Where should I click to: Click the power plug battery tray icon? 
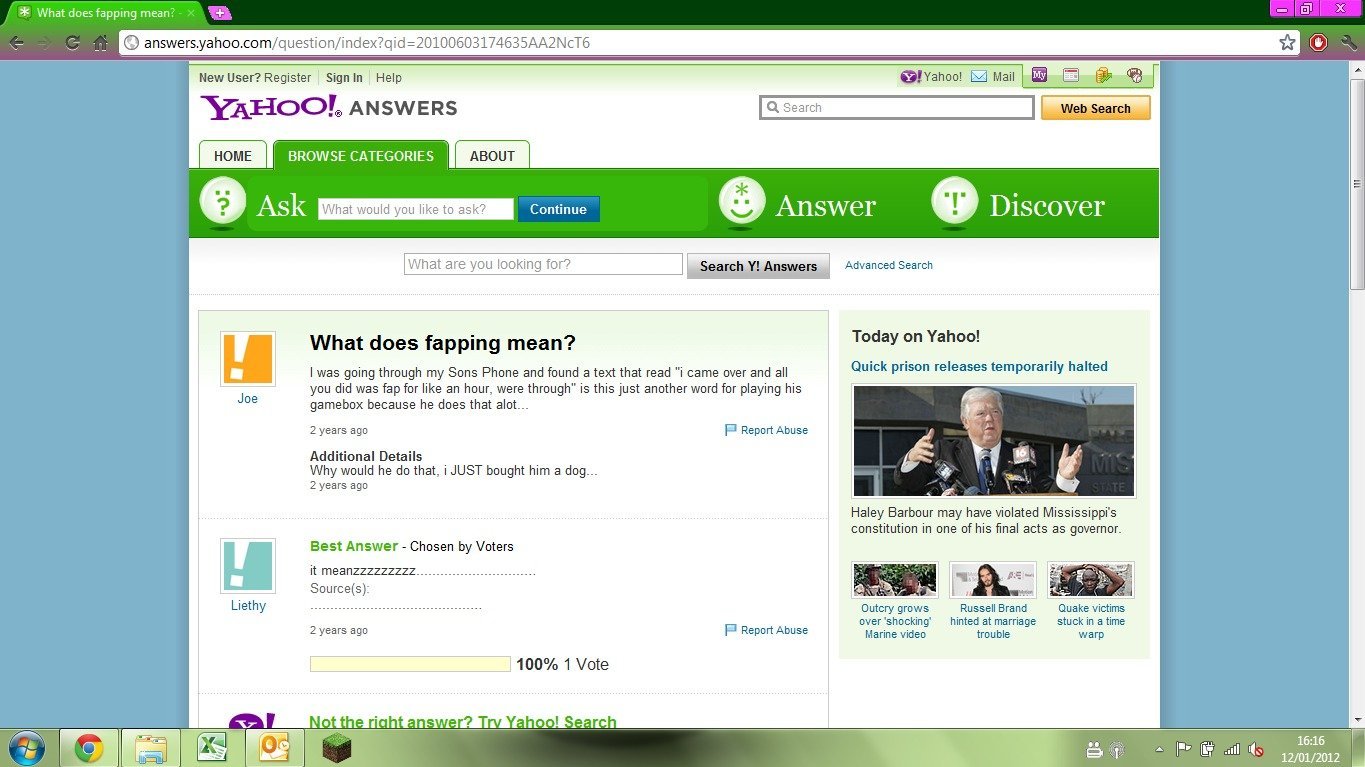[1208, 749]
